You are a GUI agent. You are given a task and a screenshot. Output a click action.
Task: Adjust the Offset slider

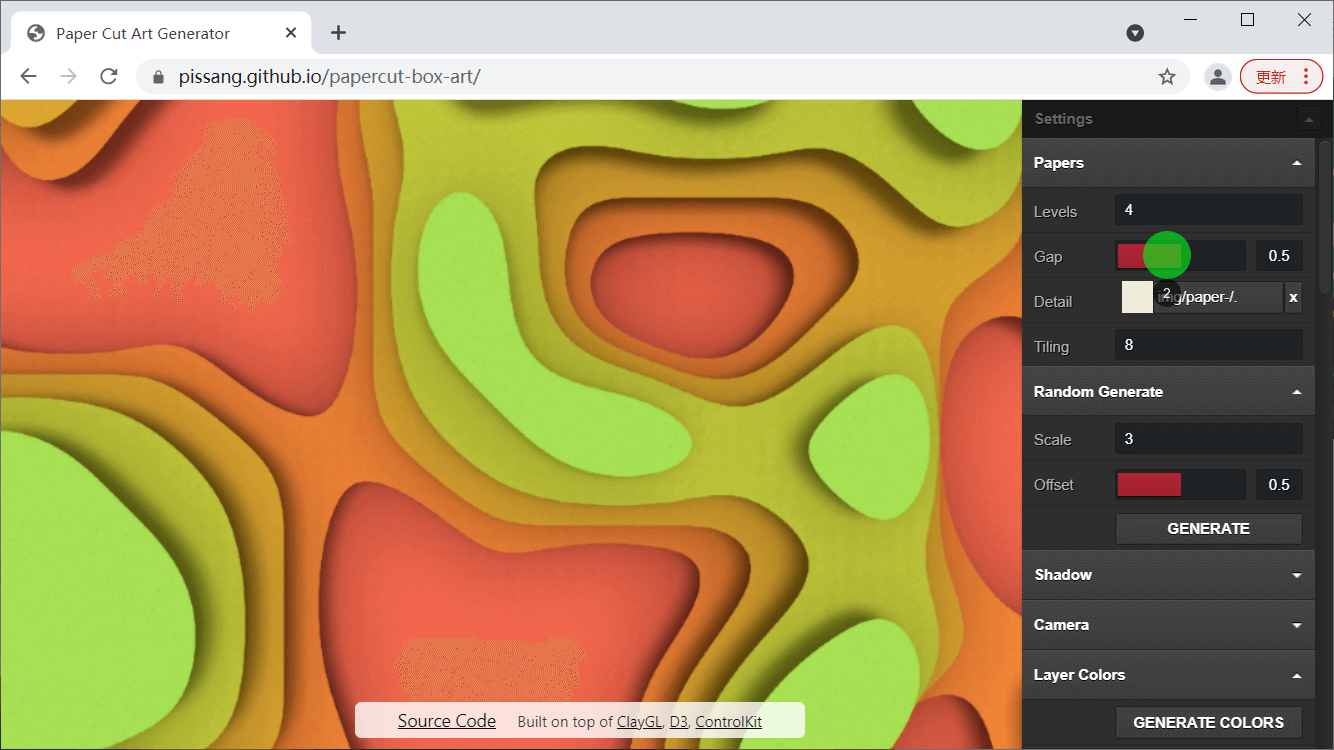point(1180,485)
